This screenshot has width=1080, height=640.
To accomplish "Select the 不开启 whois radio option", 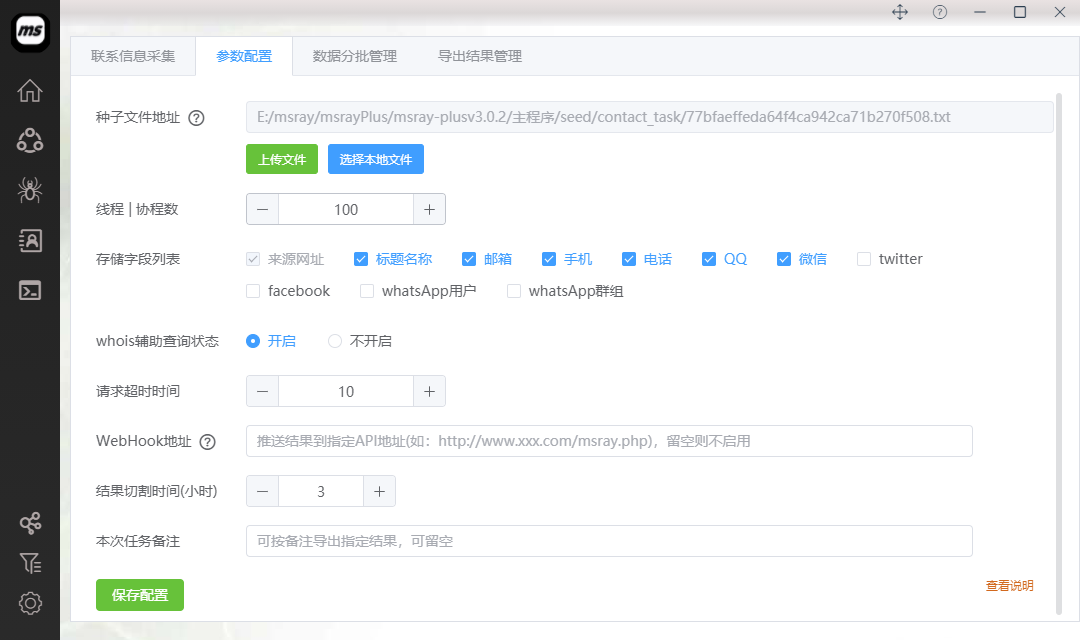I will [335, 341].
